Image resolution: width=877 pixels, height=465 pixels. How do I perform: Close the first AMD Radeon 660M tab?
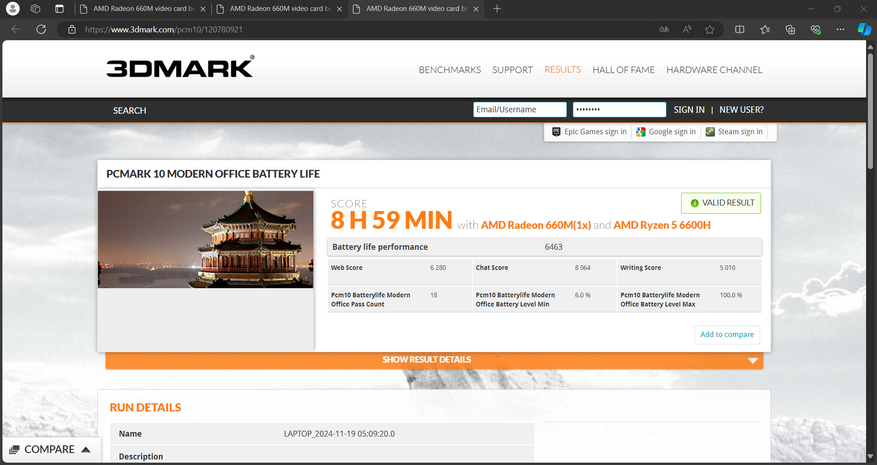click(202, 9)
